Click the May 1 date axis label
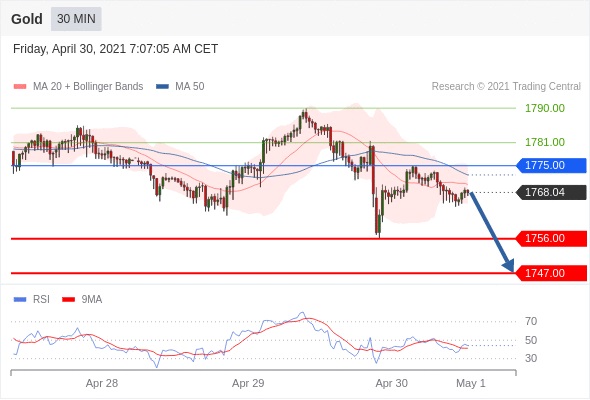The image size is (590, 400). [x=471, y=383]
